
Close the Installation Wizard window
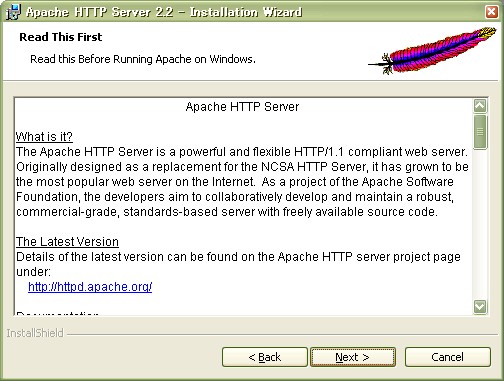[x=492, y=12]
